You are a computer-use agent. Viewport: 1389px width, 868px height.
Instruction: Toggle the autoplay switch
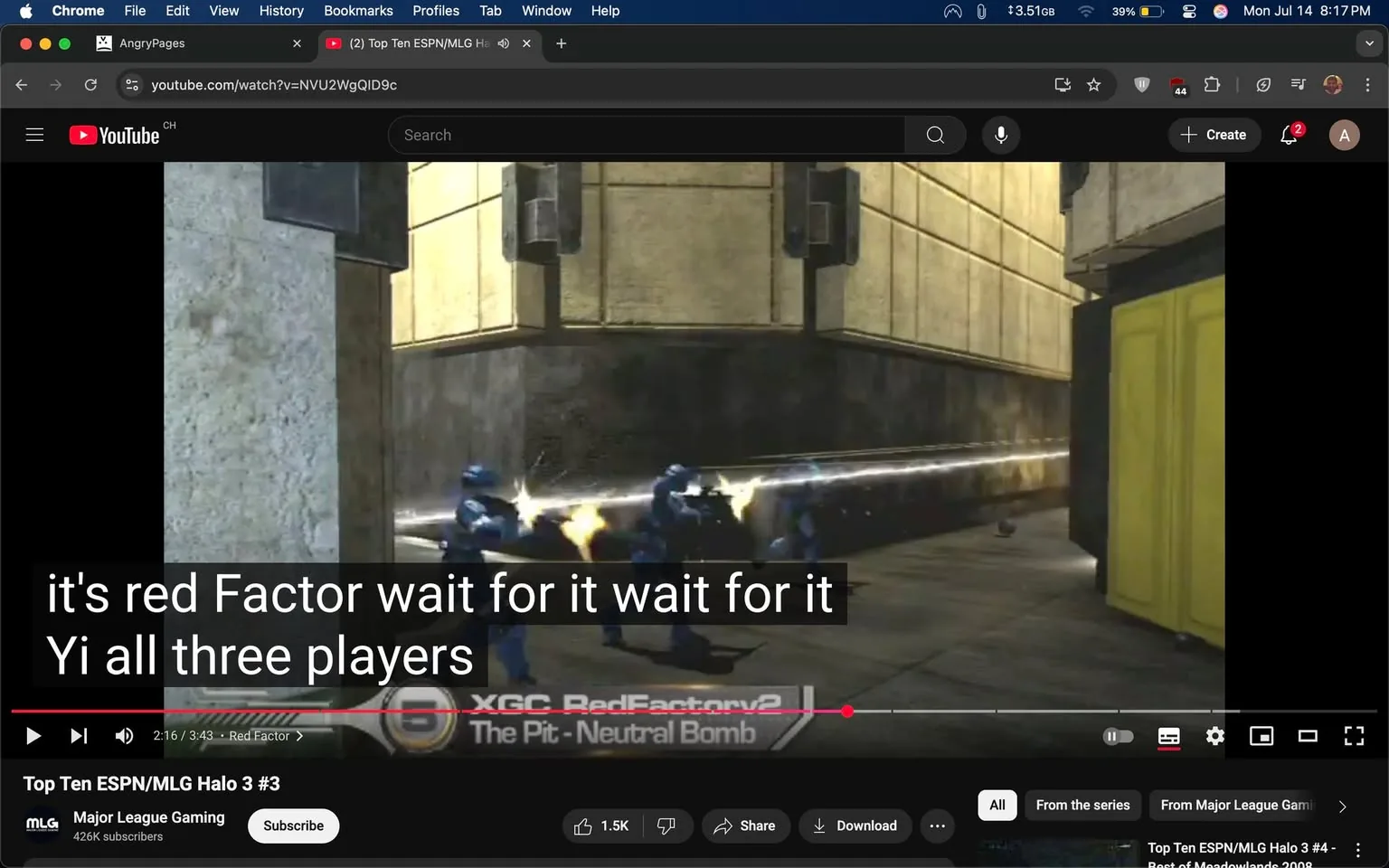click(1118, 735)
